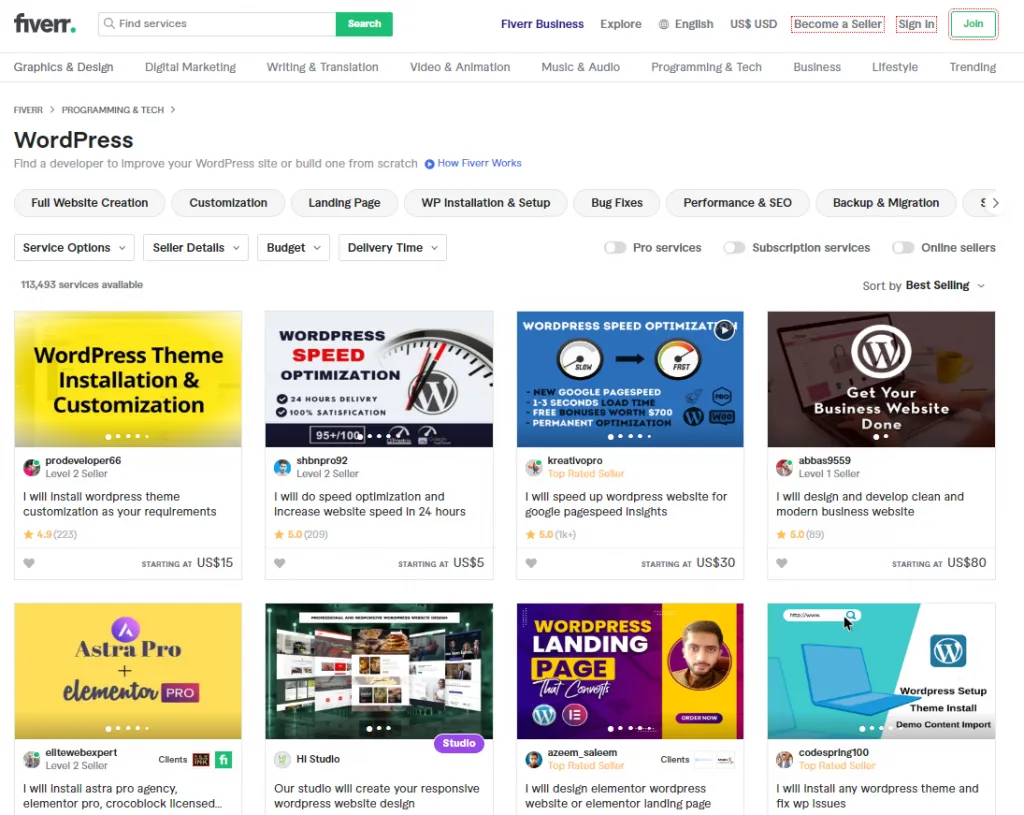Open the Graphics & Design category menu
This screenshot has height=815, width=1024.
(63, 67)
